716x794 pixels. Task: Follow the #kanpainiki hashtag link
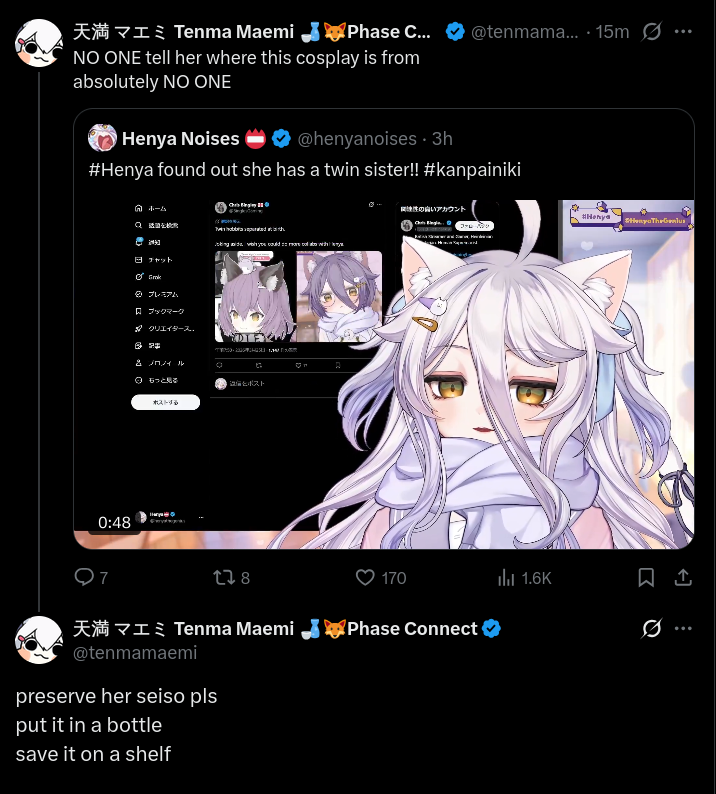tap(472, 170)
